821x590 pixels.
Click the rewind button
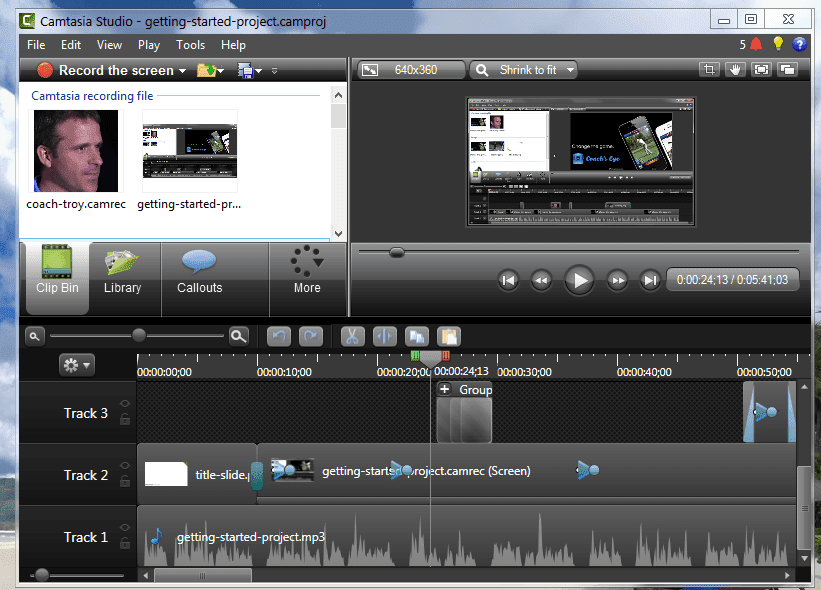point(541,281)
